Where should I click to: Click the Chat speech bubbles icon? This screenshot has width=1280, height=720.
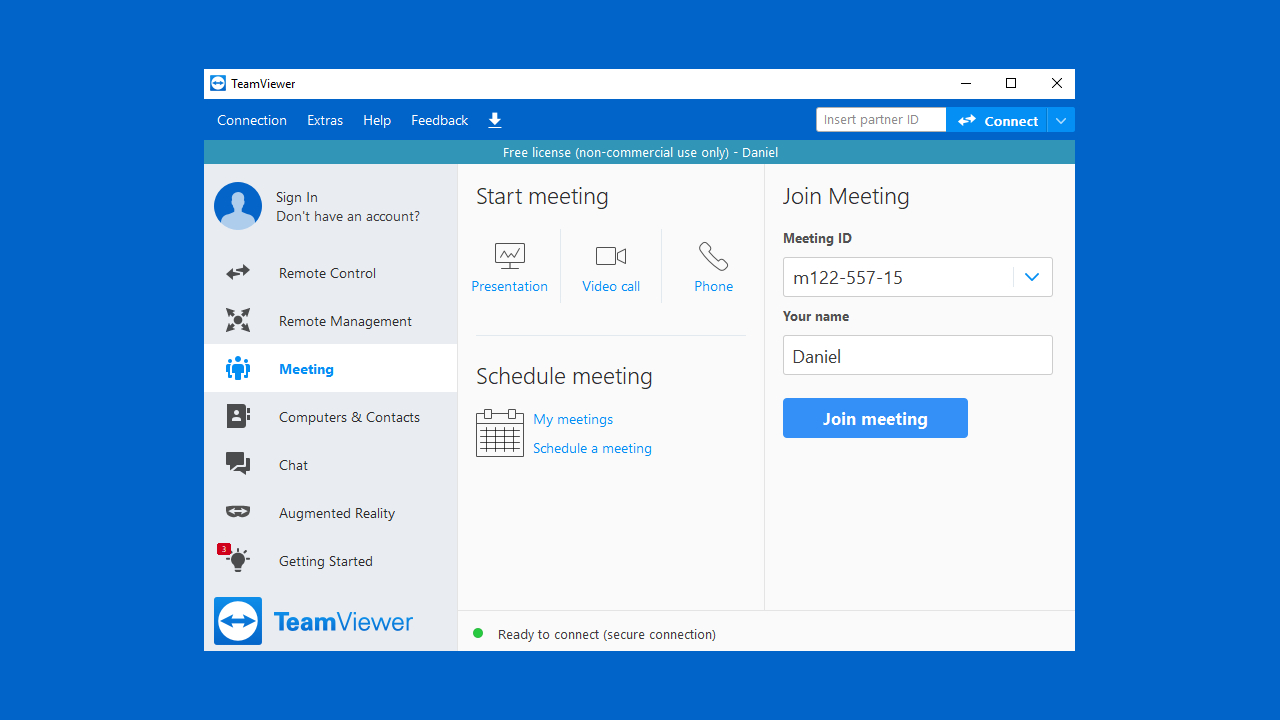pyautogui.click(x=238, y=463)
